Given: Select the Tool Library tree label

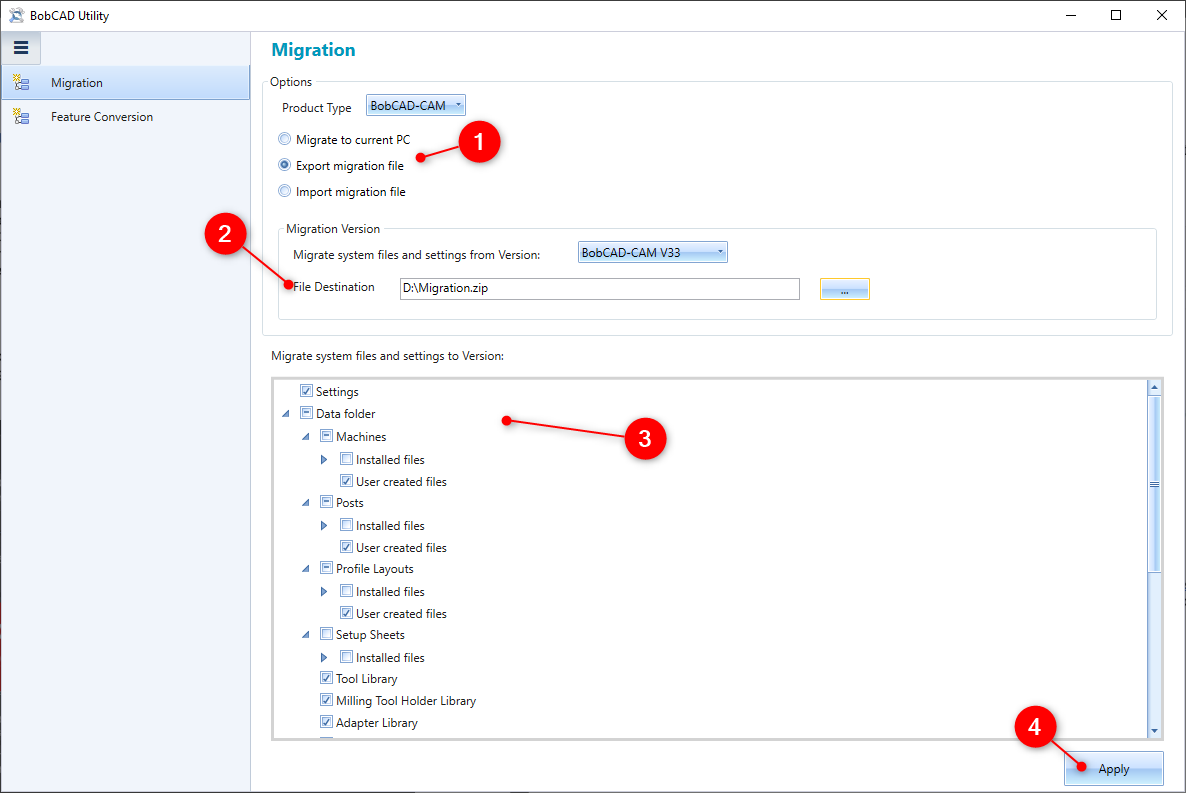Looking at the screenshot, I should 366,679.
